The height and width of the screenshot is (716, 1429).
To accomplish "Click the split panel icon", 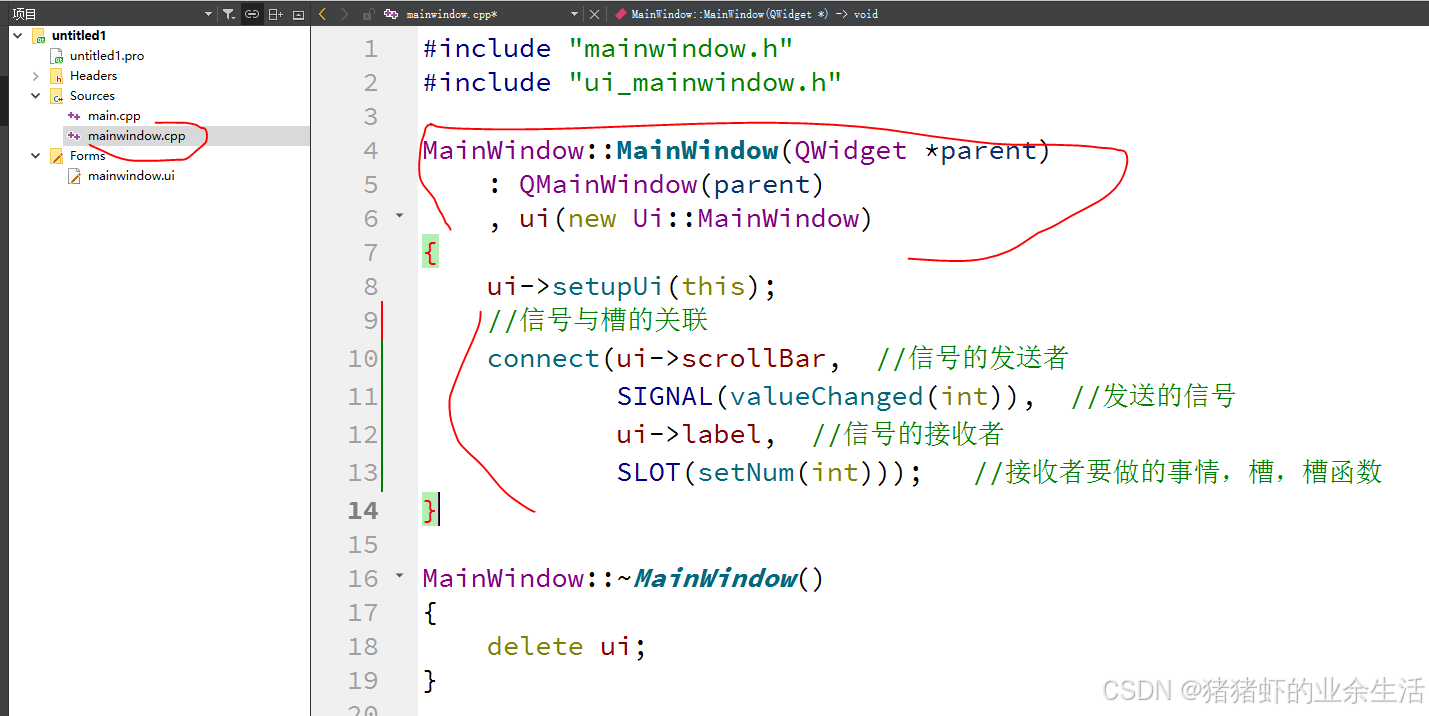I will coord(275,14).
